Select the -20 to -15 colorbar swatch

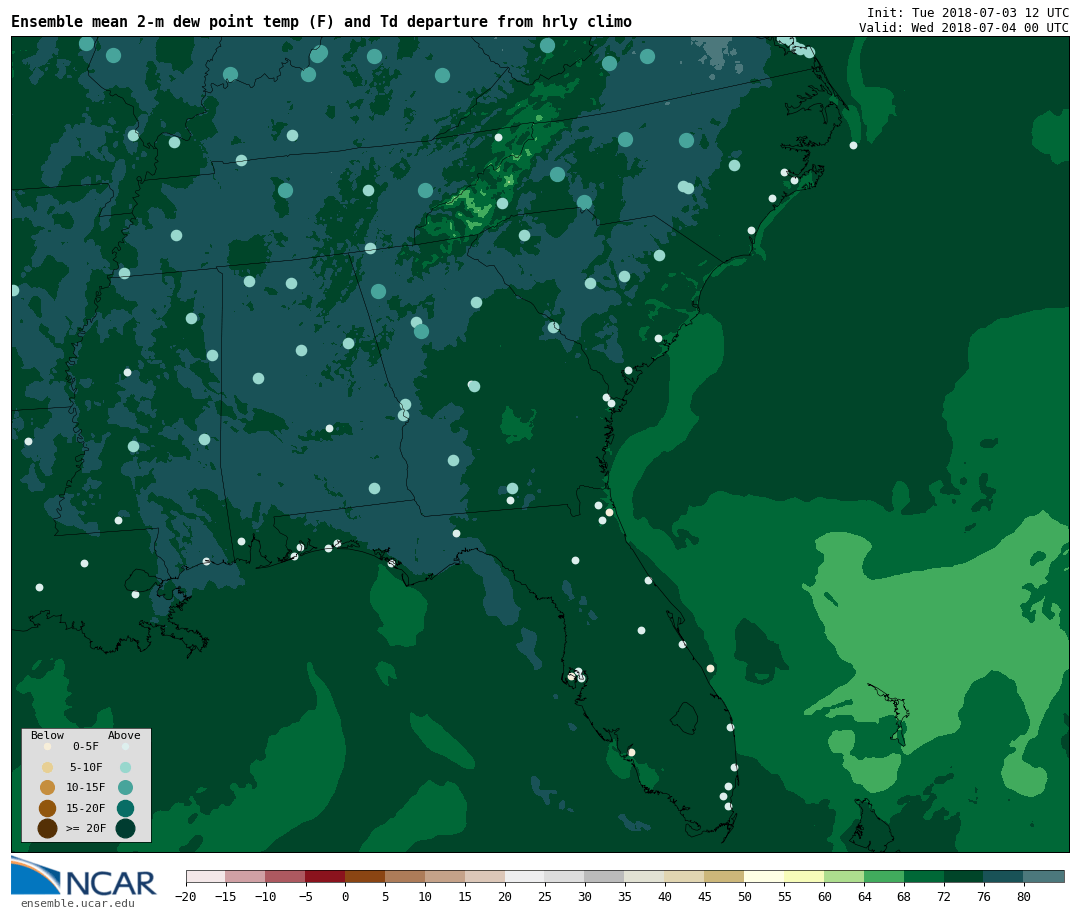tap(206, 876)
